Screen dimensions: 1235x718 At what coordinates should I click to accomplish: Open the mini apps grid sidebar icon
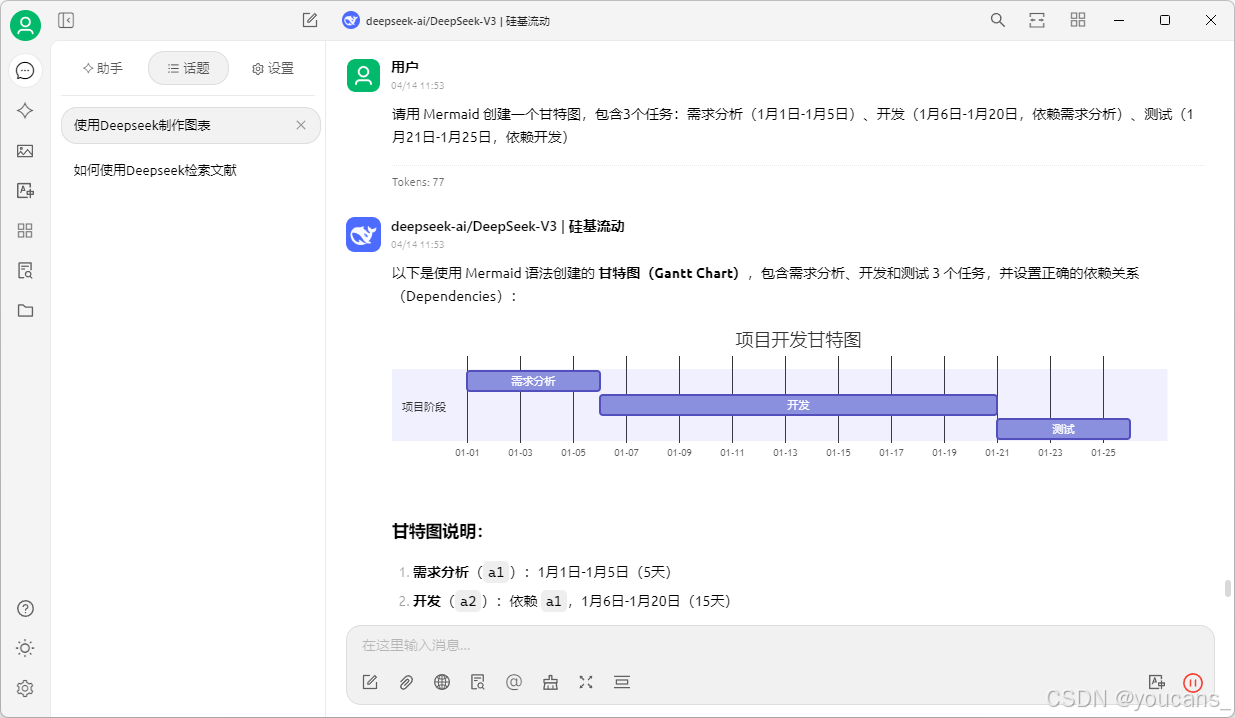click(x=25, y=231)
